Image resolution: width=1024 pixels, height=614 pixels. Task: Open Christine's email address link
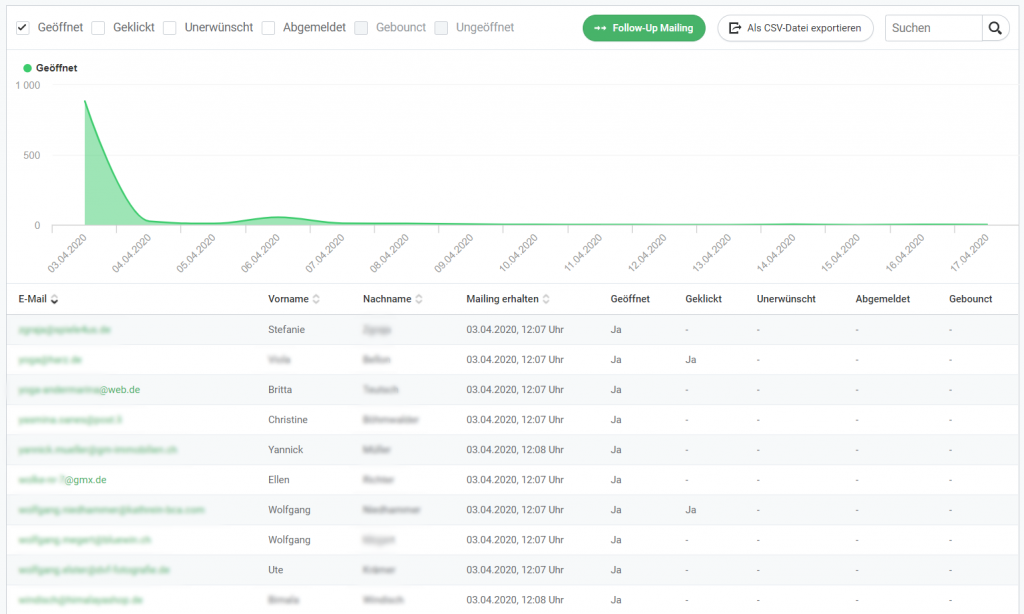70,420
